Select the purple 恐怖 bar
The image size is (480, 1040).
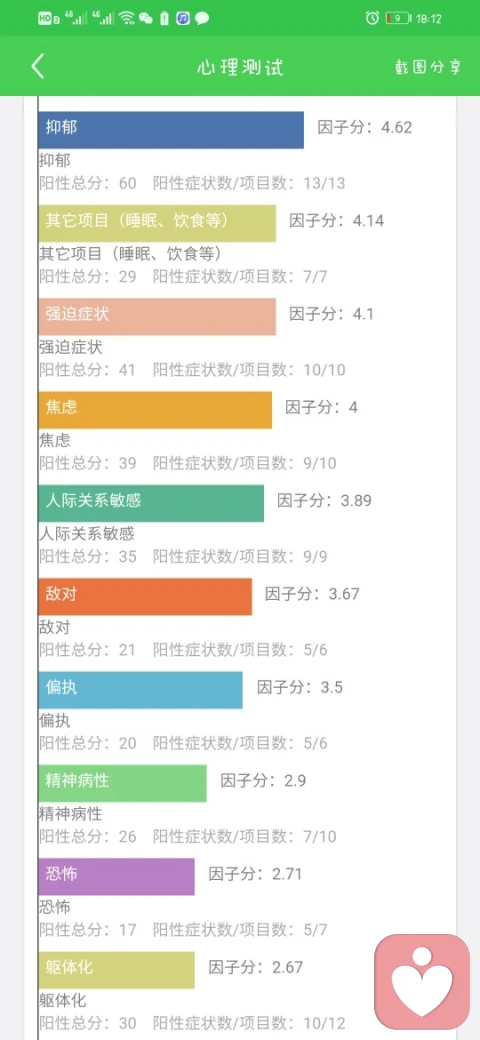click(117, 877)
